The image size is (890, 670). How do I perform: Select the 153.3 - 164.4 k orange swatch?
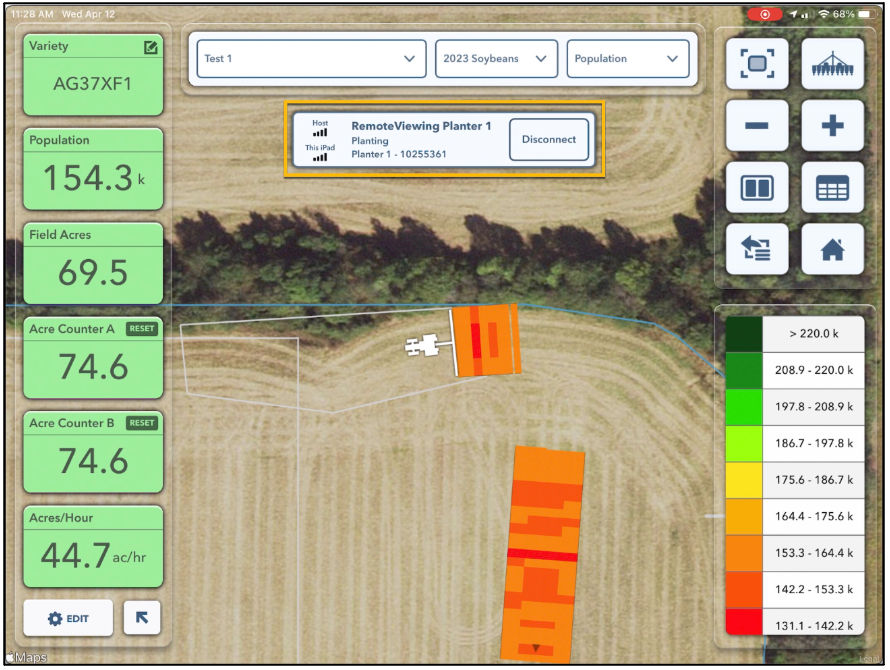coord(744,553)
